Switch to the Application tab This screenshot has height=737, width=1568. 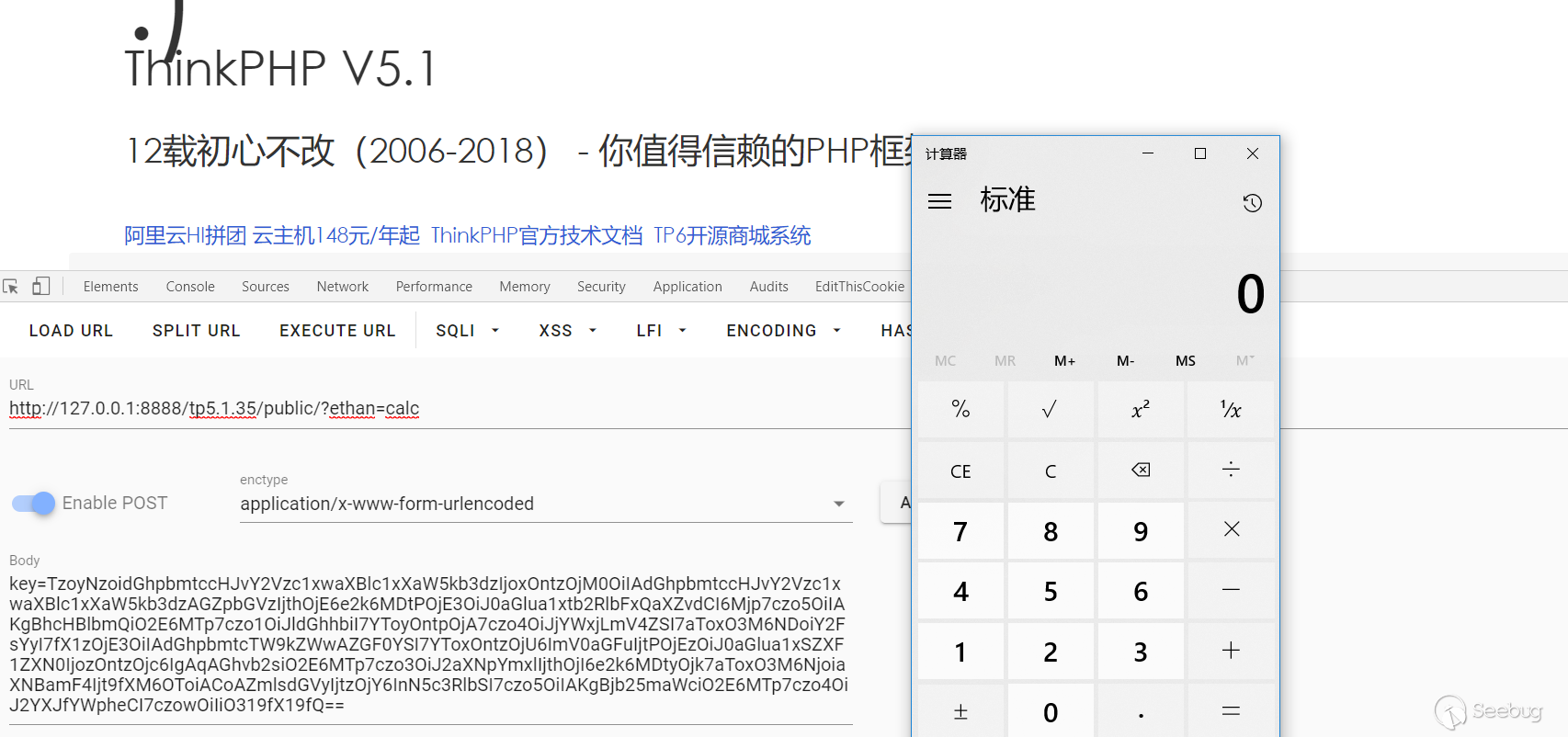pos(687,287)
